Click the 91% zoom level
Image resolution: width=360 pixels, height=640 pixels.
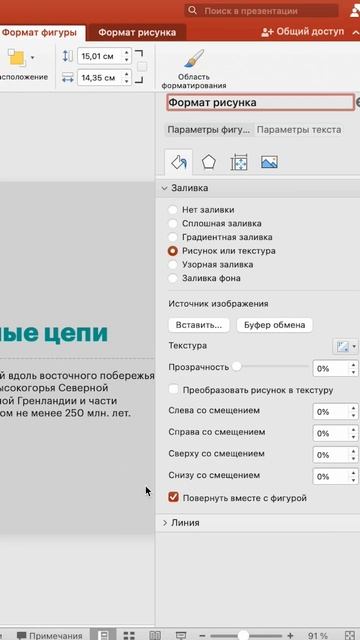(318, 636)
